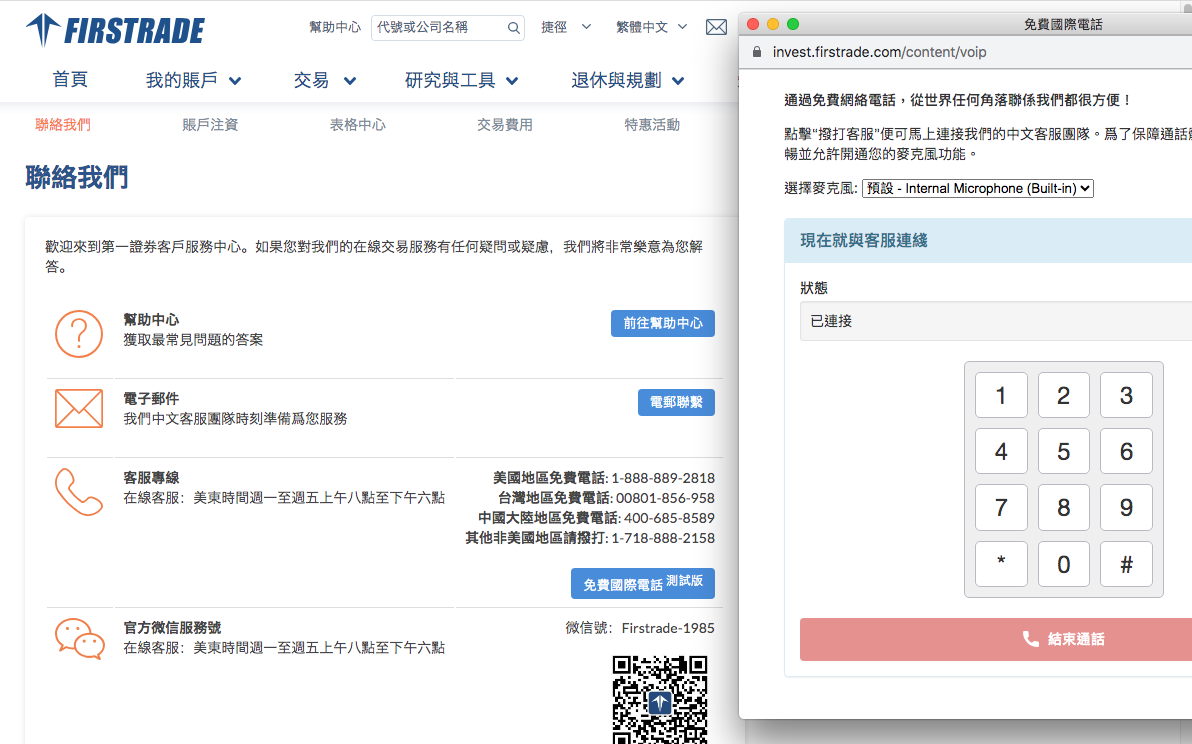Dial keypad digit 3
This screenshot has width=1192, height=744.
tap(1126, 395)
